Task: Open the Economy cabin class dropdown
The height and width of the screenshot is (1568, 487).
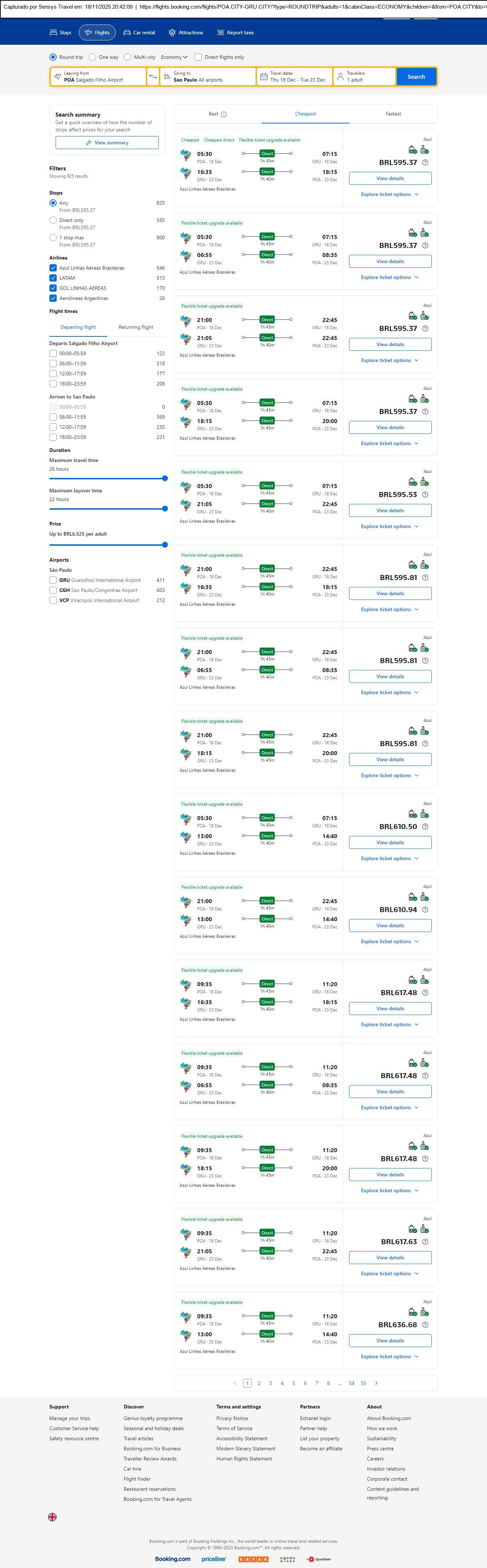Action: 174,57
